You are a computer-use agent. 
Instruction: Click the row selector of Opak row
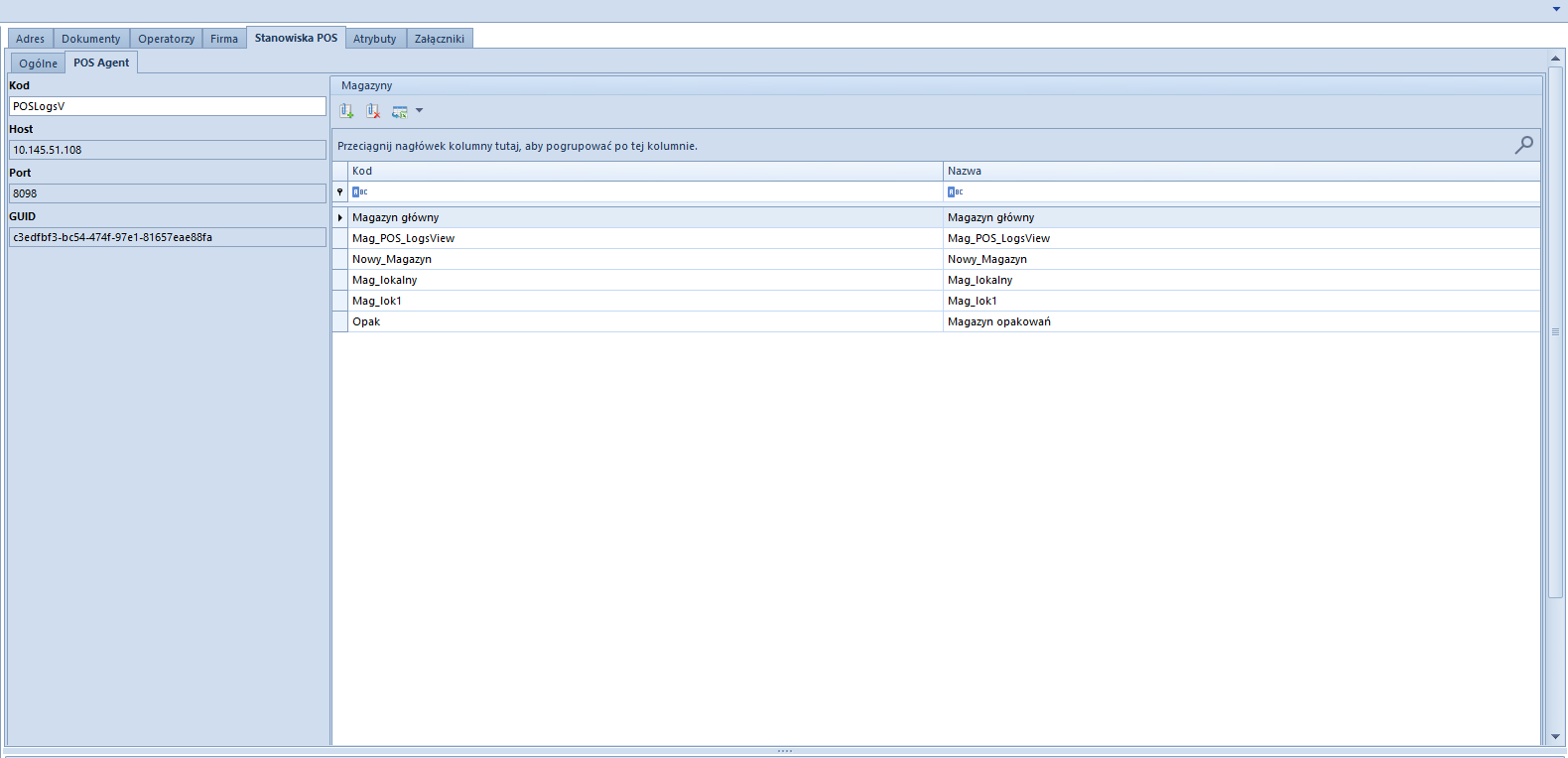339,321
